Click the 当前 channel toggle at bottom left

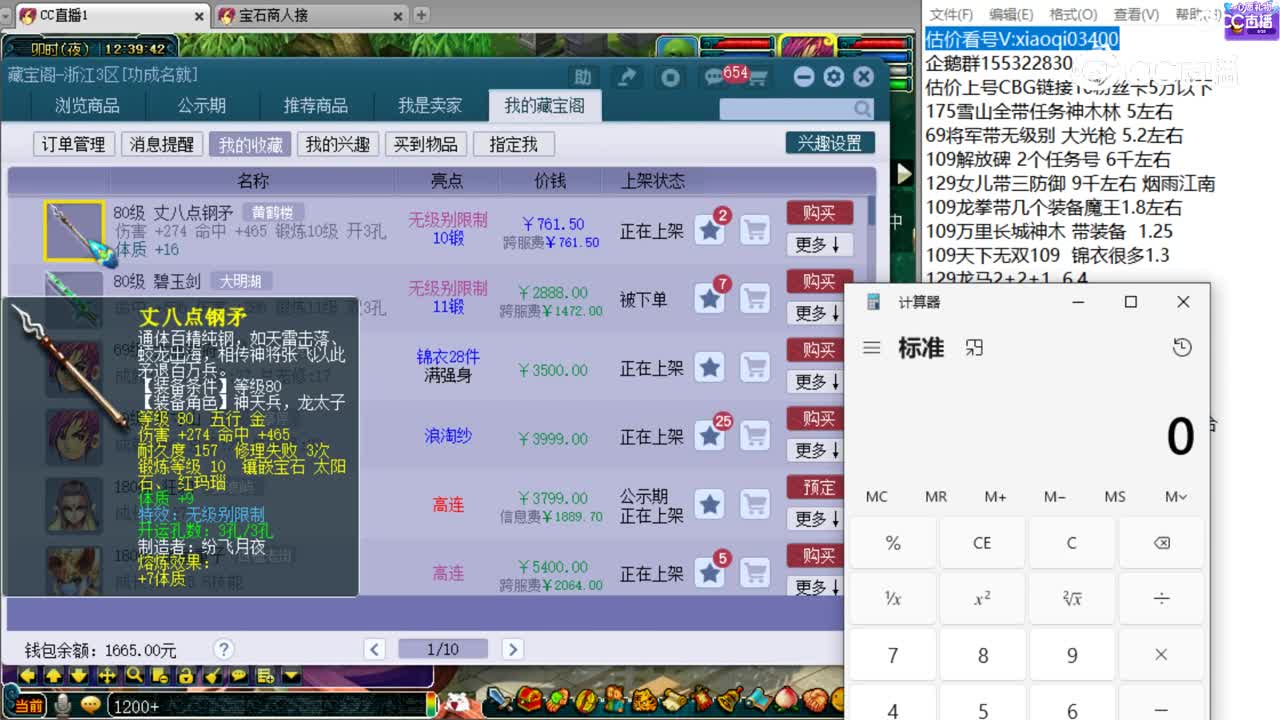coord(28,704)
